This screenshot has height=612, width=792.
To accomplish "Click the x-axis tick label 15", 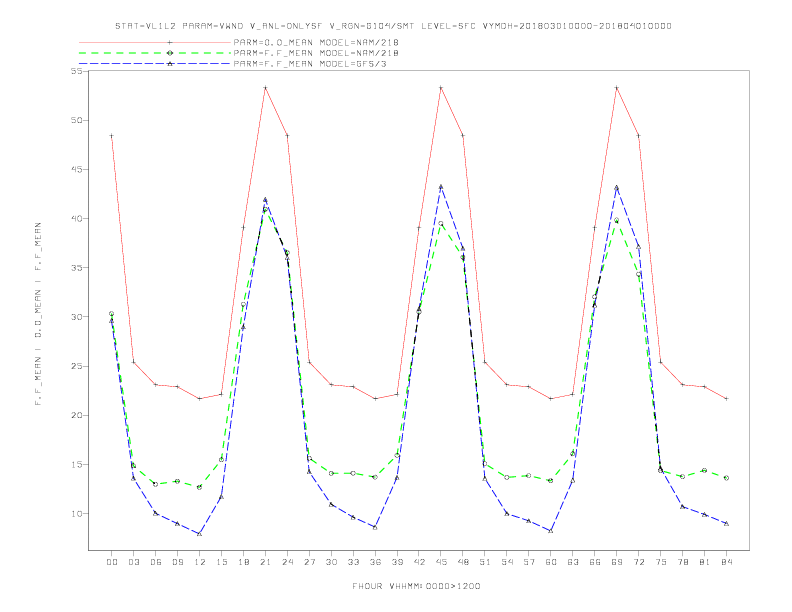I will click(x=222, y=562).
